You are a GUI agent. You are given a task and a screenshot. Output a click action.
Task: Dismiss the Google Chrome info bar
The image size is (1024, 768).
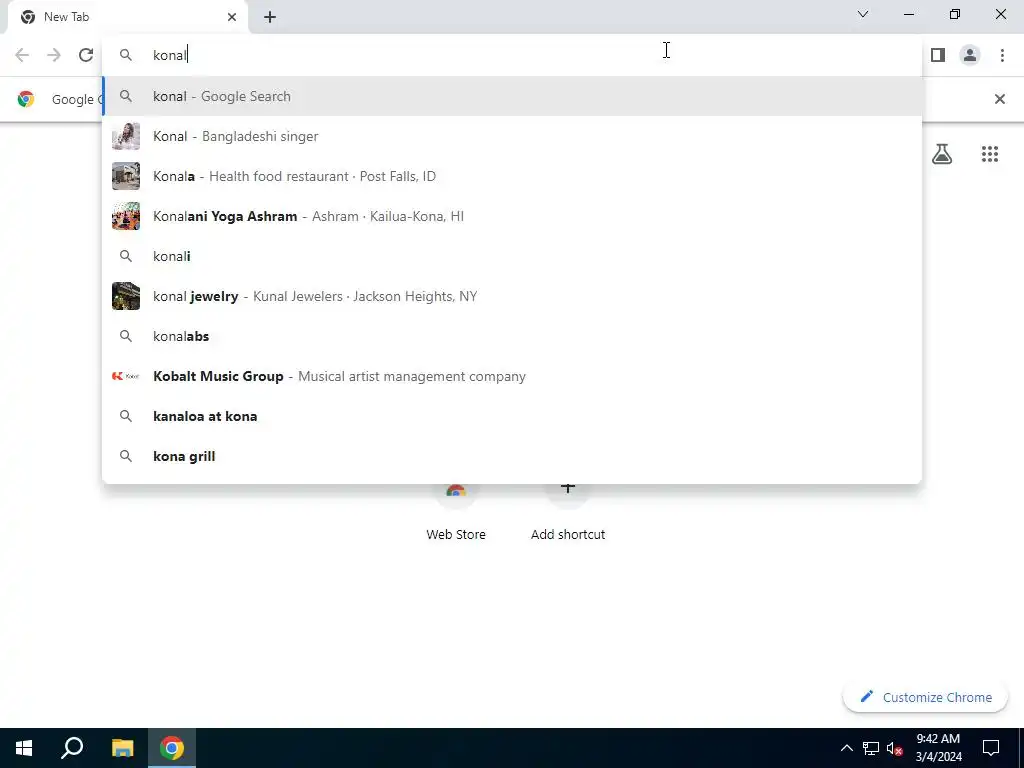[x=999, y=99]
